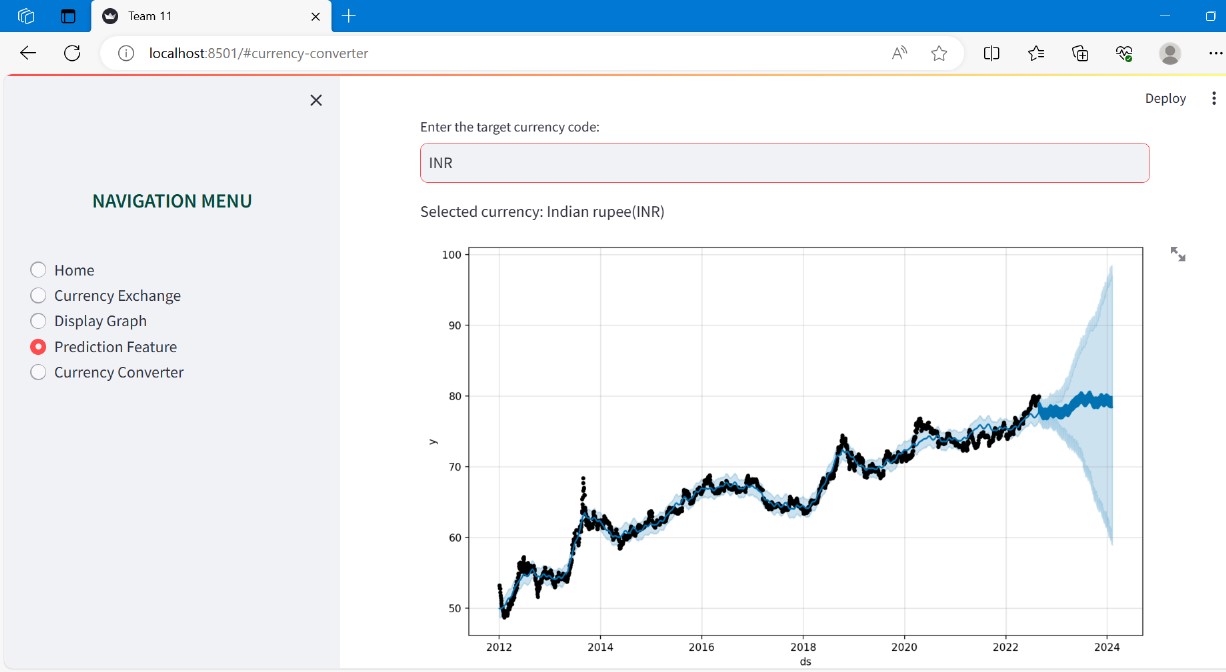Activate read aloud for the page
Screen dimensions: 1226x672
pyautogui.click(x=898, y=53)
